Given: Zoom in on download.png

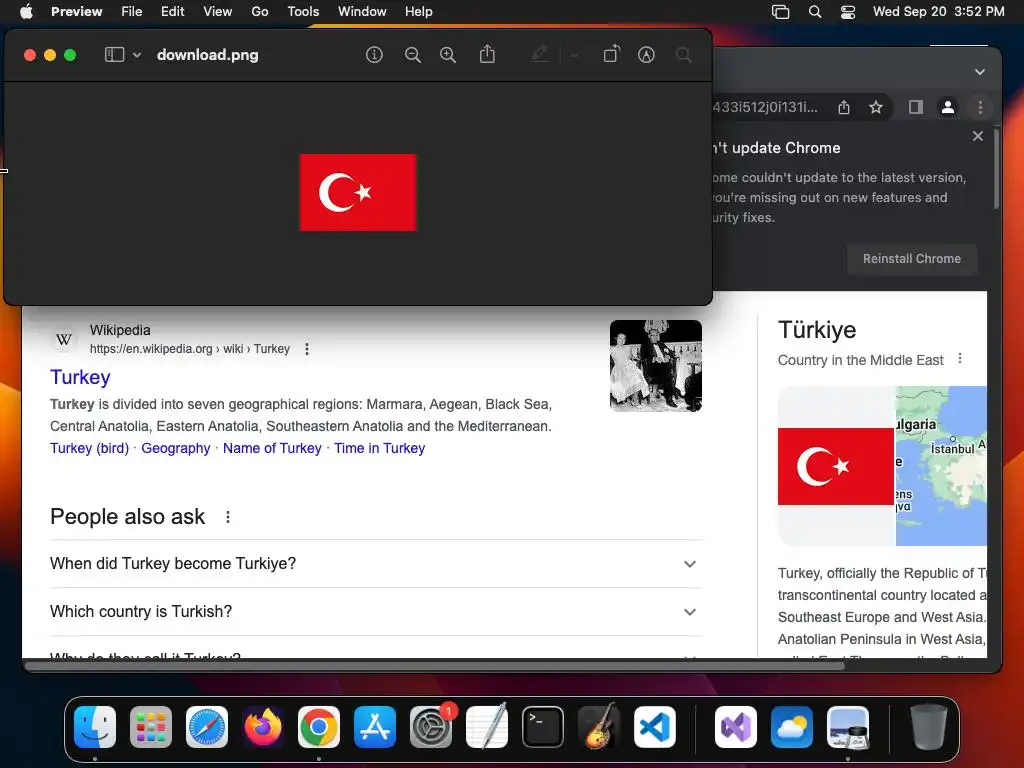Looking at the screenshot, I should (x=448, y=55).
